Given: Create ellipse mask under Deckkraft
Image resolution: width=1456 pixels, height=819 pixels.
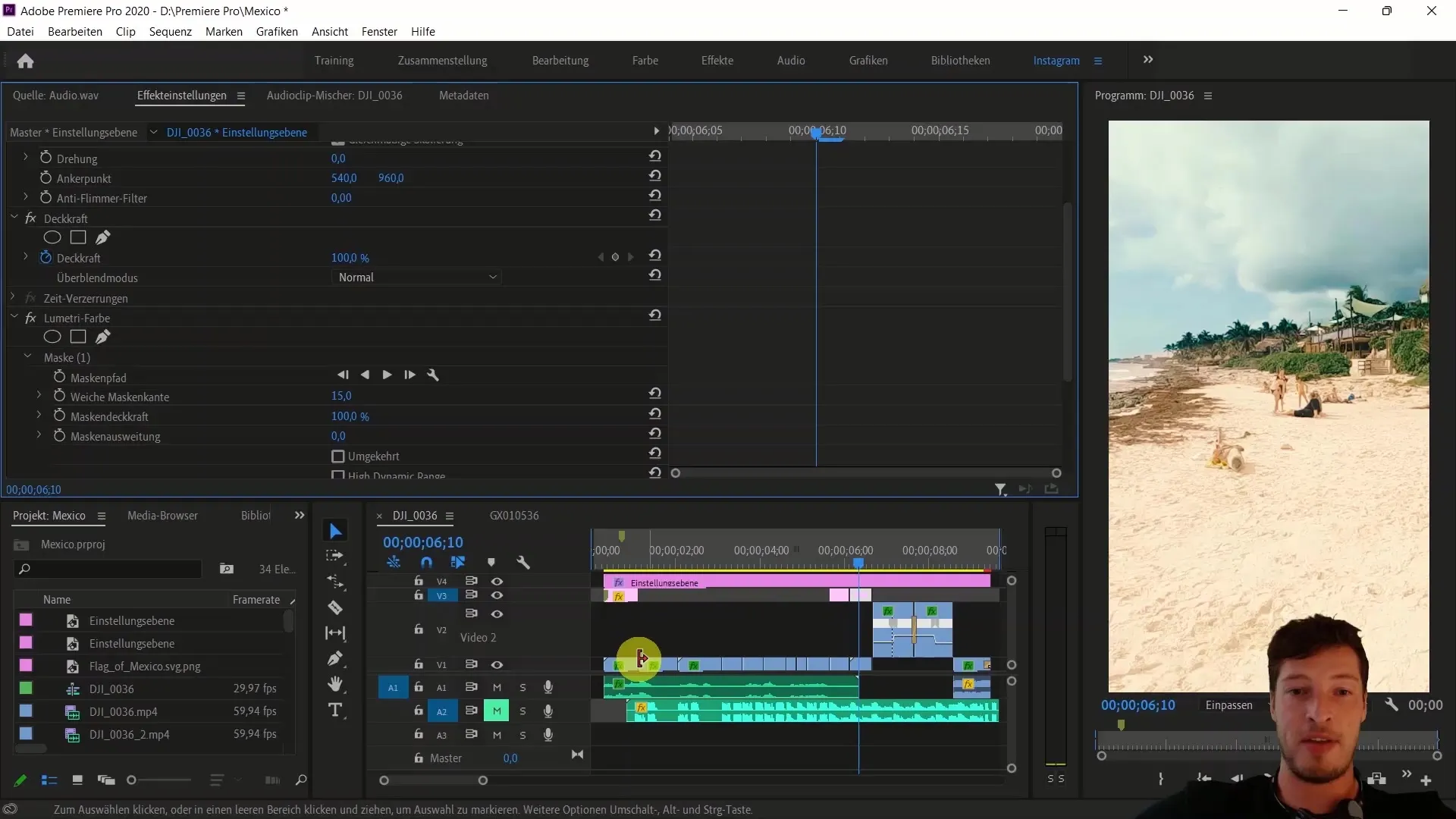Looking at the screenshot, I should pyautogui.click(x=52, y=237).
